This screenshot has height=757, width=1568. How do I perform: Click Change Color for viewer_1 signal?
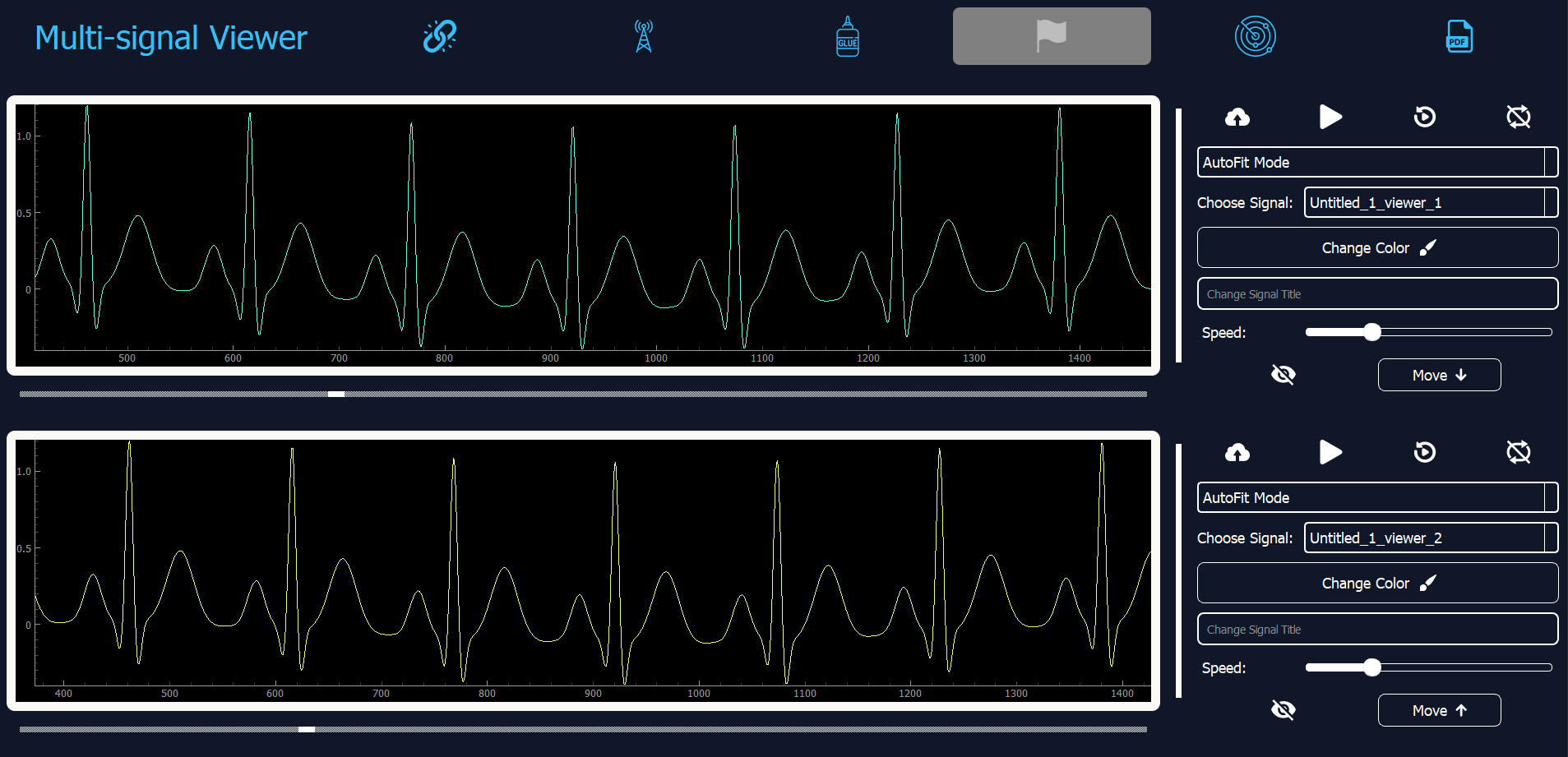click(1377, 247)
